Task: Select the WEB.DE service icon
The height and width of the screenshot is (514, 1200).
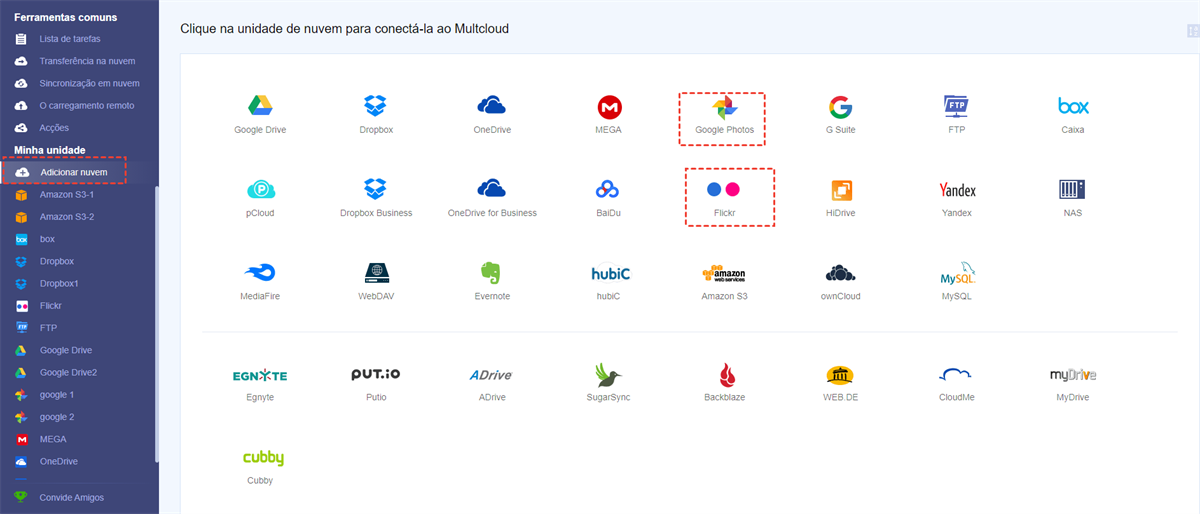Action: 840,375
